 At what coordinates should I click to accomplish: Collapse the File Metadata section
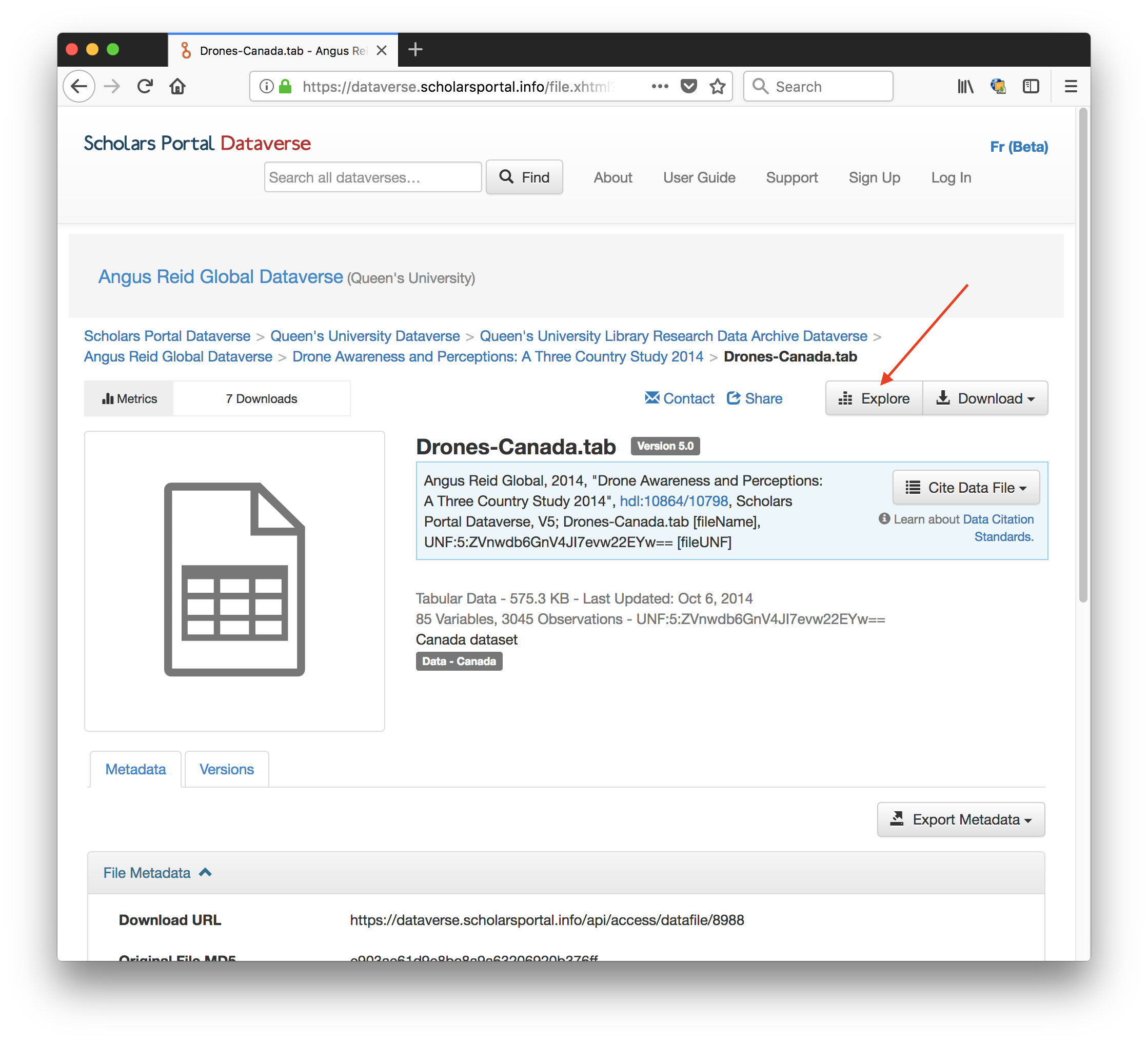coord(158,873)
